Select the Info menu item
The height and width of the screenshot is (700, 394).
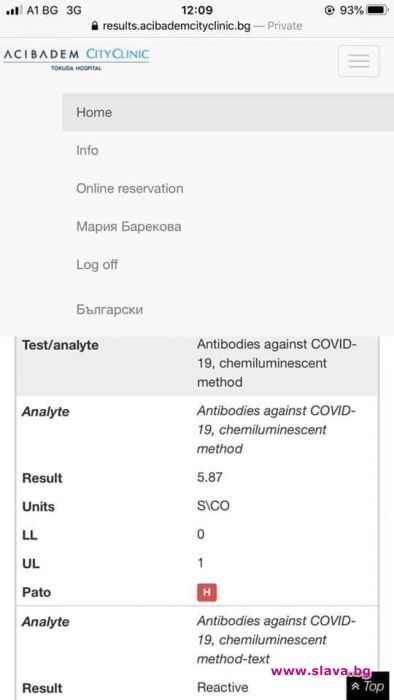point(87,150)
